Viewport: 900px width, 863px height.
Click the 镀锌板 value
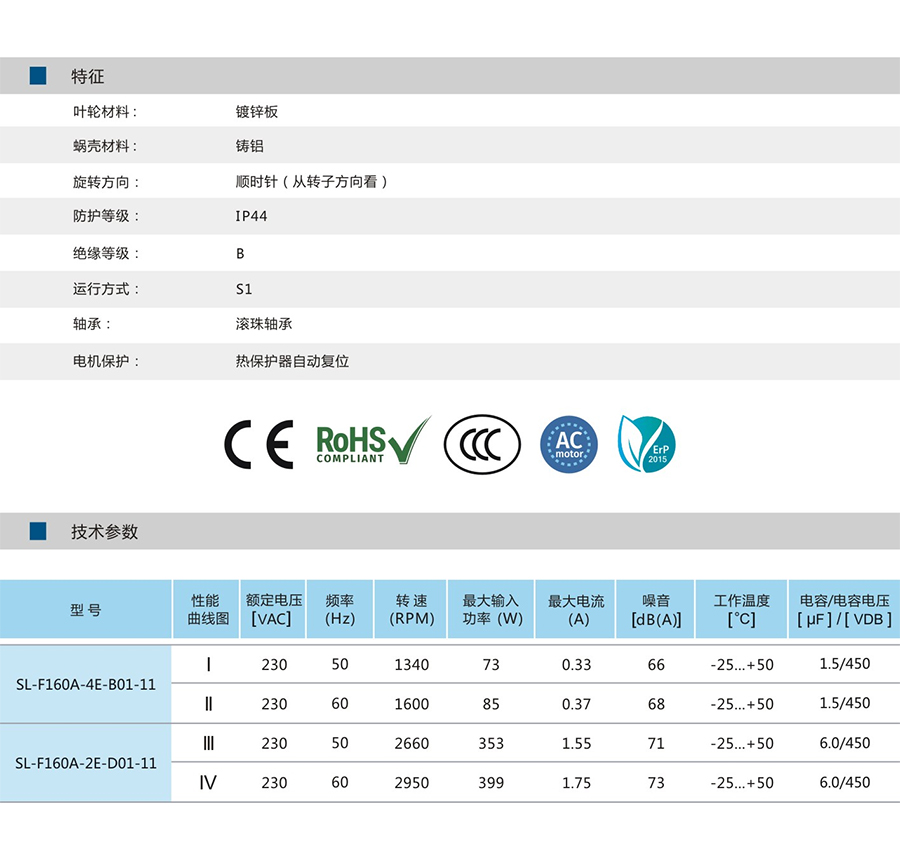pos(257,112)
